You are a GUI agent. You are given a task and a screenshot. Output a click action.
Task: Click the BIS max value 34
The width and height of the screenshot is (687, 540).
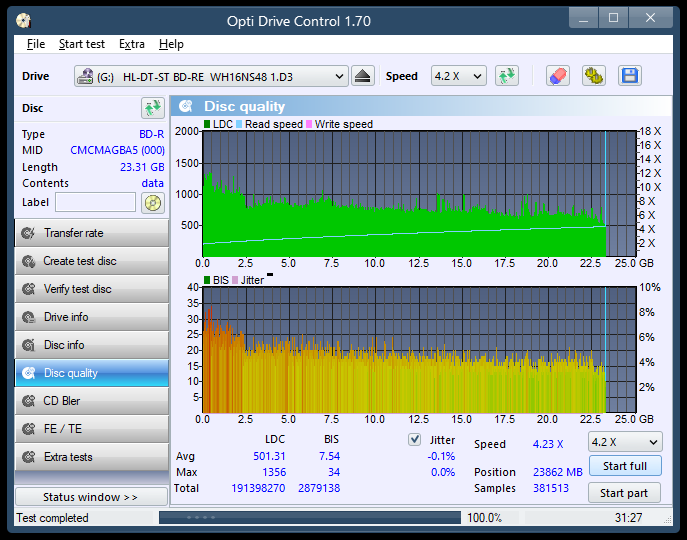click(334, 472)
